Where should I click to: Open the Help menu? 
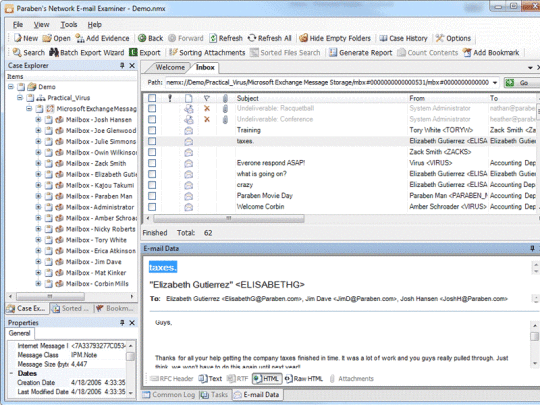pos(94,24)
